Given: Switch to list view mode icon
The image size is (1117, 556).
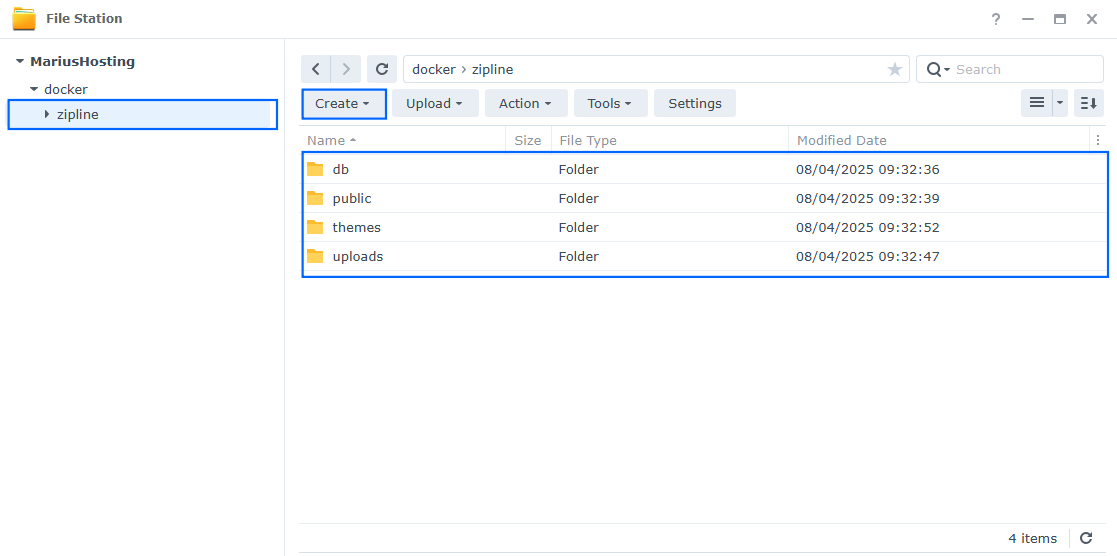Looking at the screenshot, I should [x=1037, y=103].
